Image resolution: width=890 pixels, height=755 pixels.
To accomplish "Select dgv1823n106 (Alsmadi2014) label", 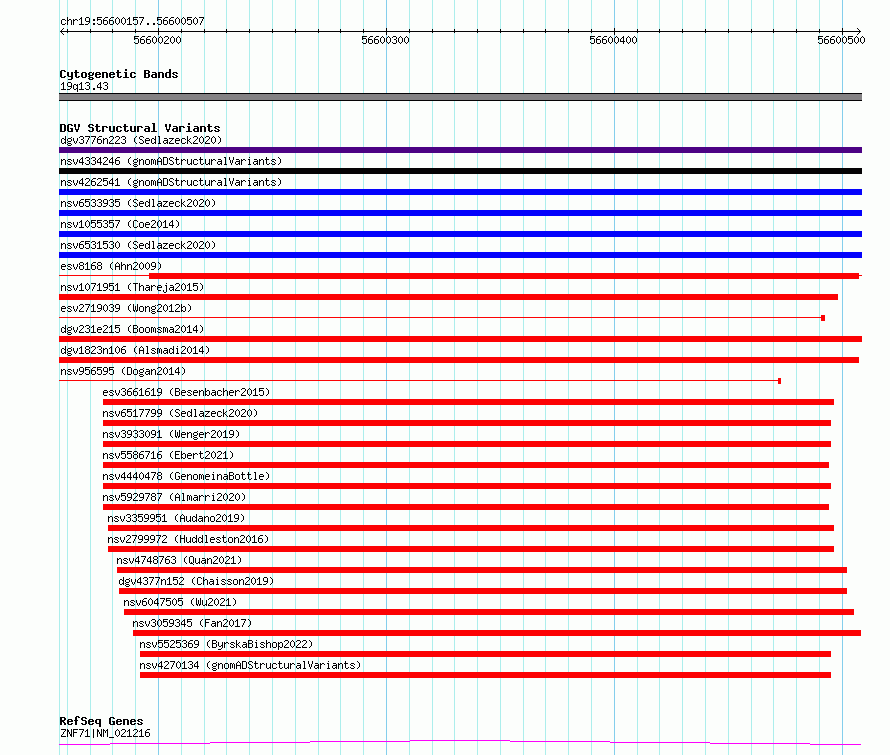I will (135, 350).
